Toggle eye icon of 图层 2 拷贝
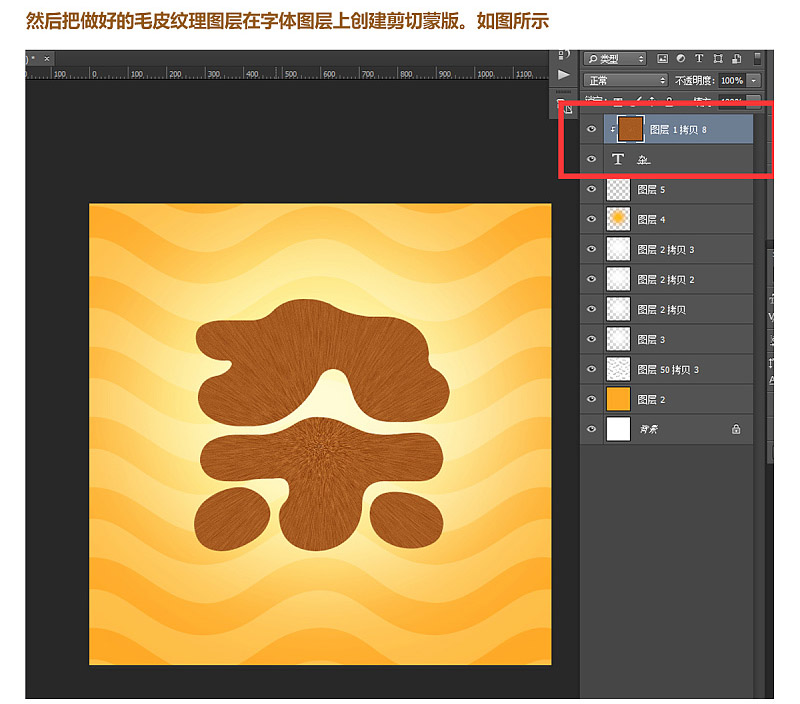 (591, 309)
